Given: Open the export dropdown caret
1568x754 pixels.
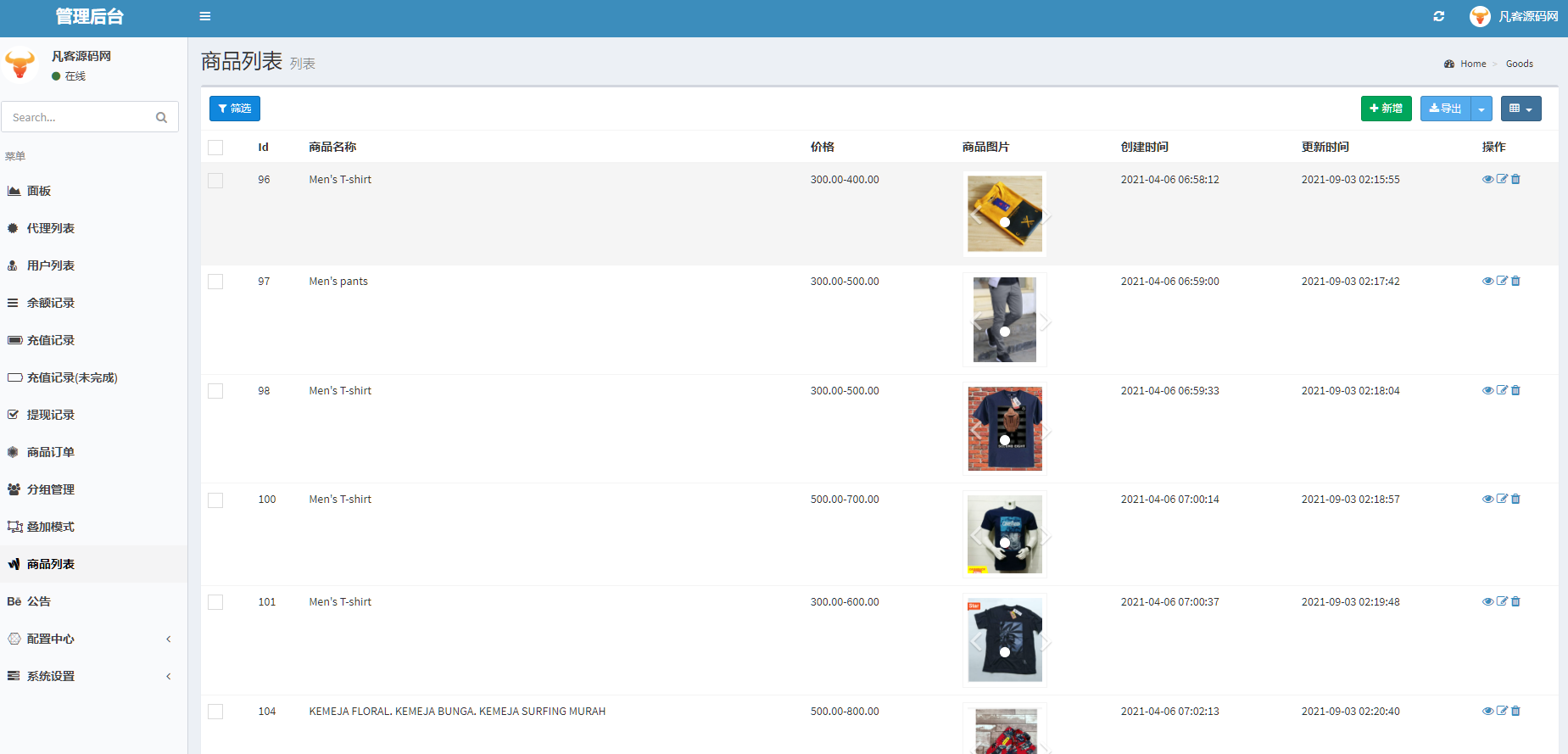Looking at the screenshot, I should [x=1482, y=109].
